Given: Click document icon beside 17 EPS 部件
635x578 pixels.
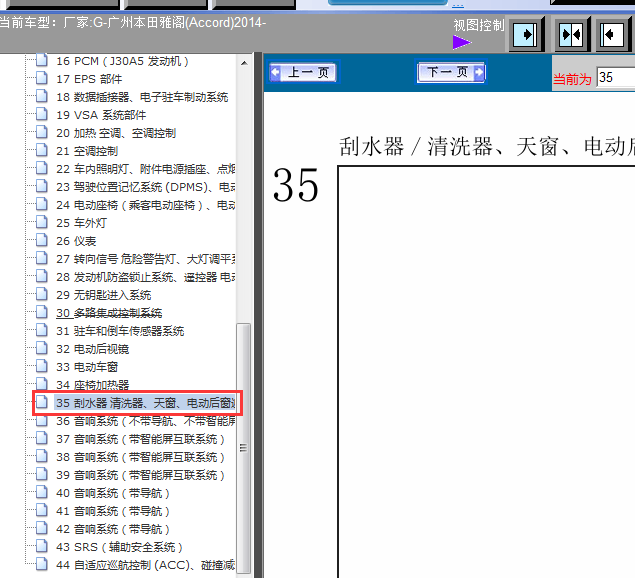Looking at the screenshot, I should pyautogui.click(x=42, y=78).
